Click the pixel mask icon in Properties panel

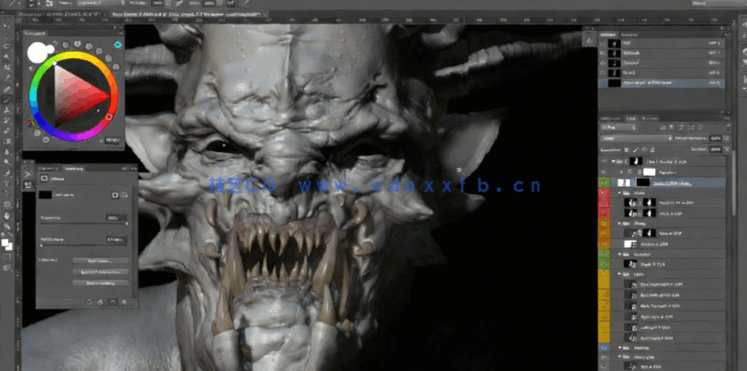(x=115, y=195)
